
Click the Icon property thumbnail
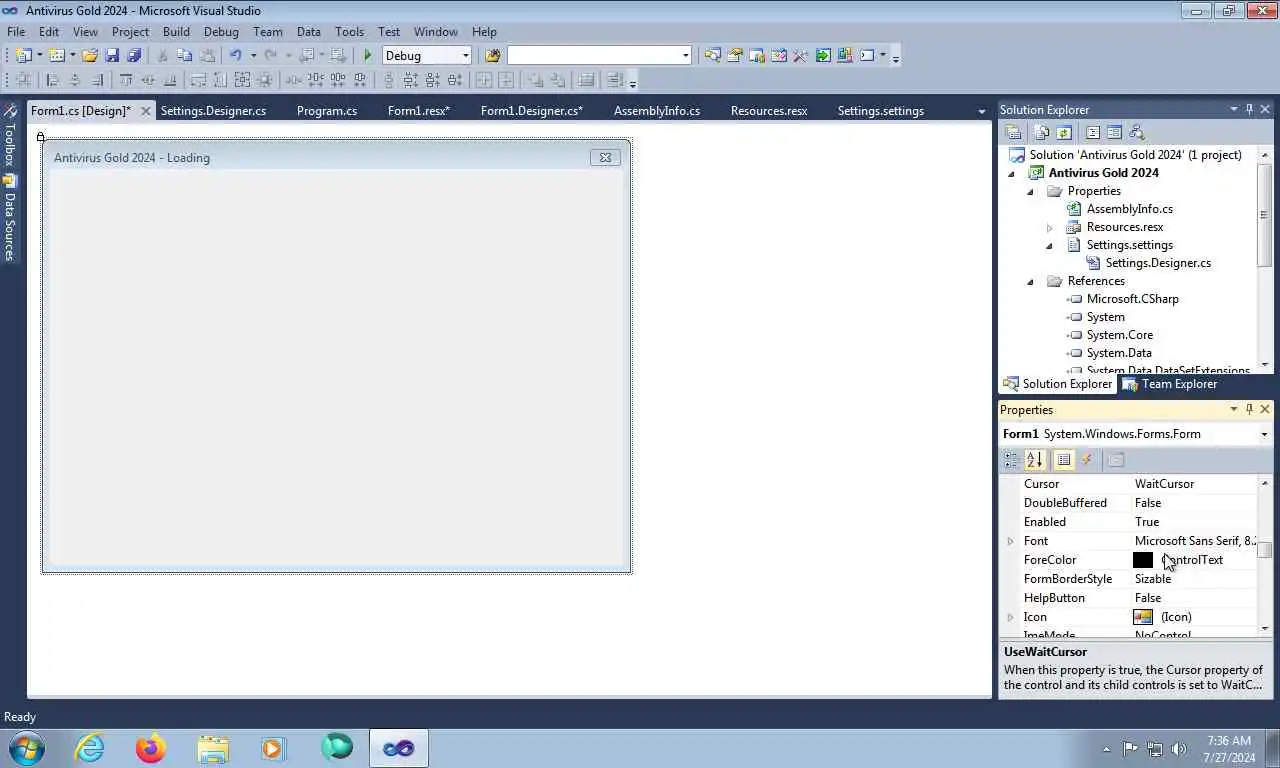pyautogui.click(x=1143, y=617)
